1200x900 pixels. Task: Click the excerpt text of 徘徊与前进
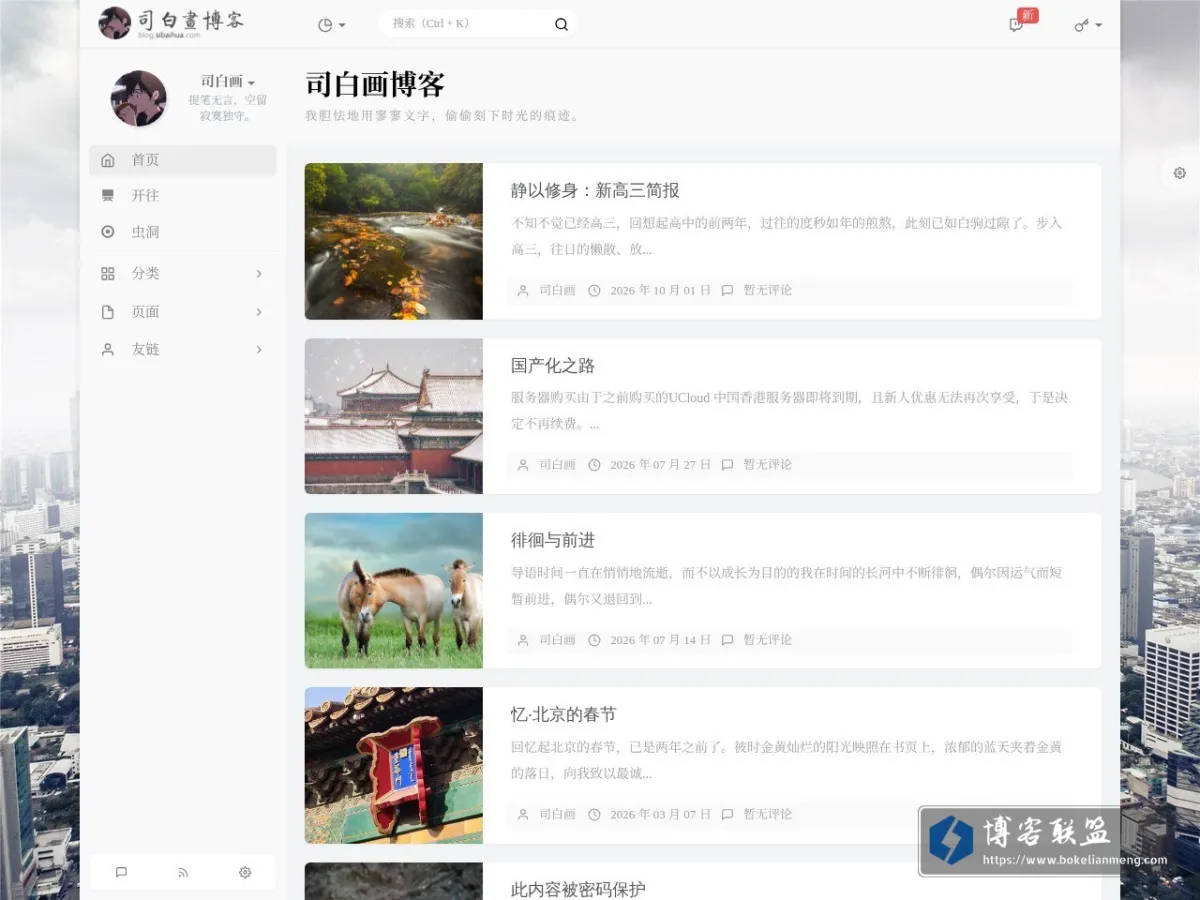[x=786, y=586]
